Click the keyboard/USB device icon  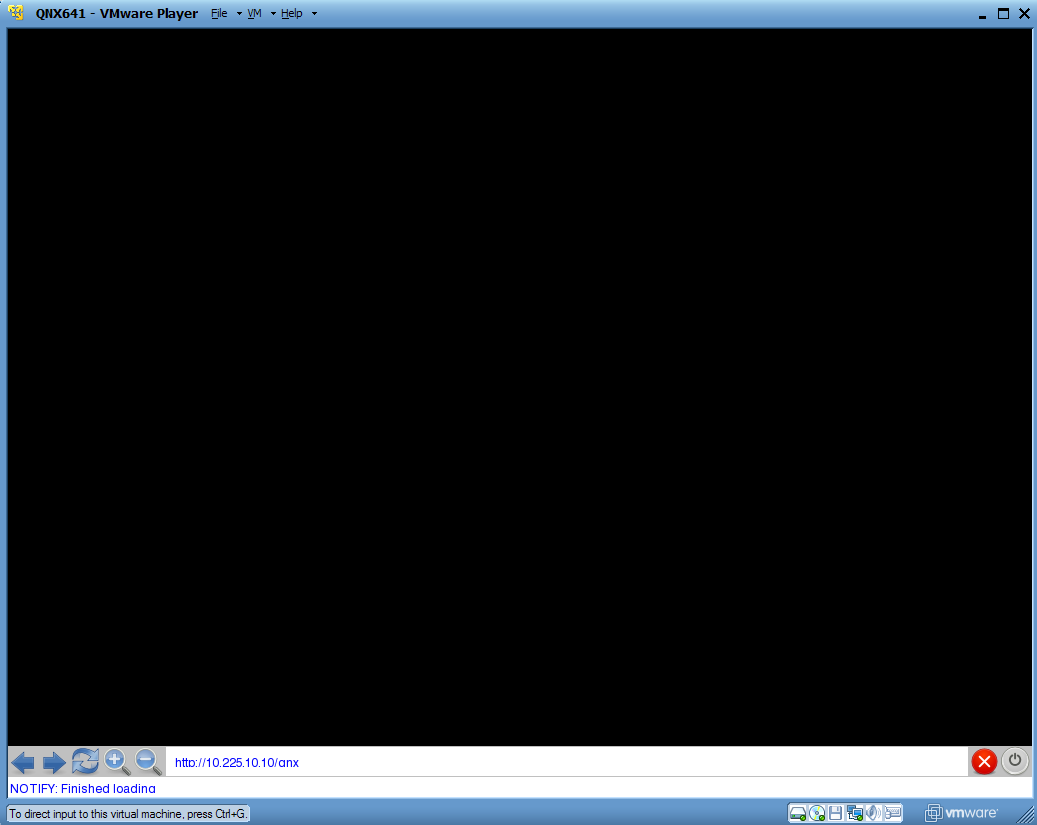(x=894, y=813)
